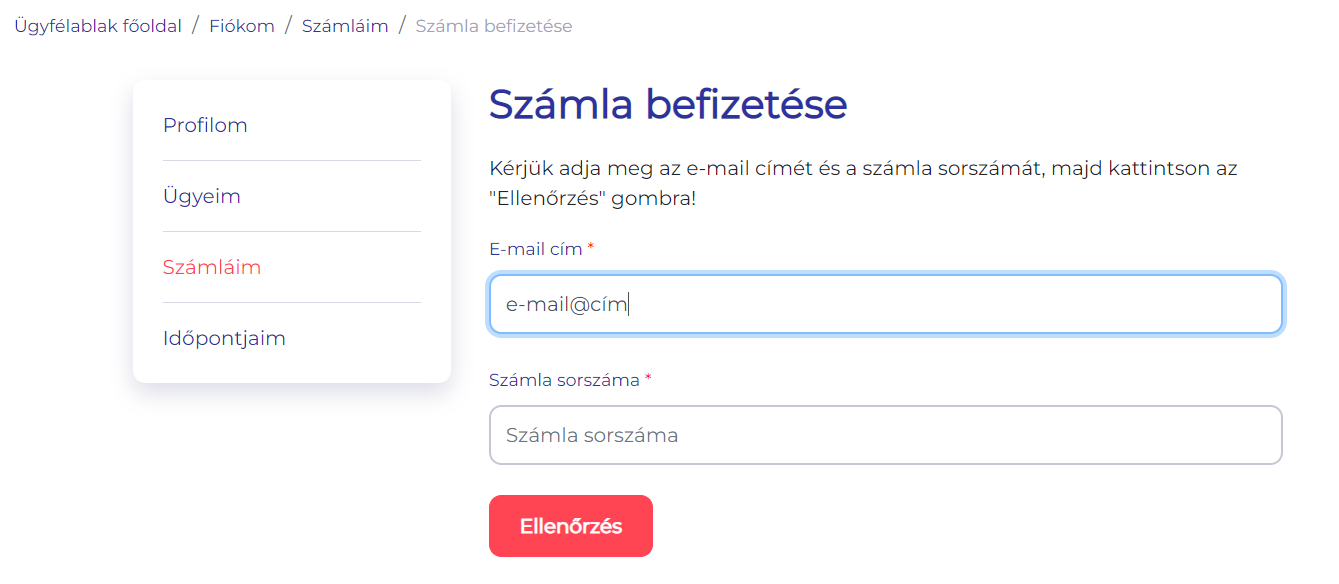Image resolution: width=1339 pixels, height=584 pixels.
Task: Select Ügyeim from the side menu
Action: point(202,196)
